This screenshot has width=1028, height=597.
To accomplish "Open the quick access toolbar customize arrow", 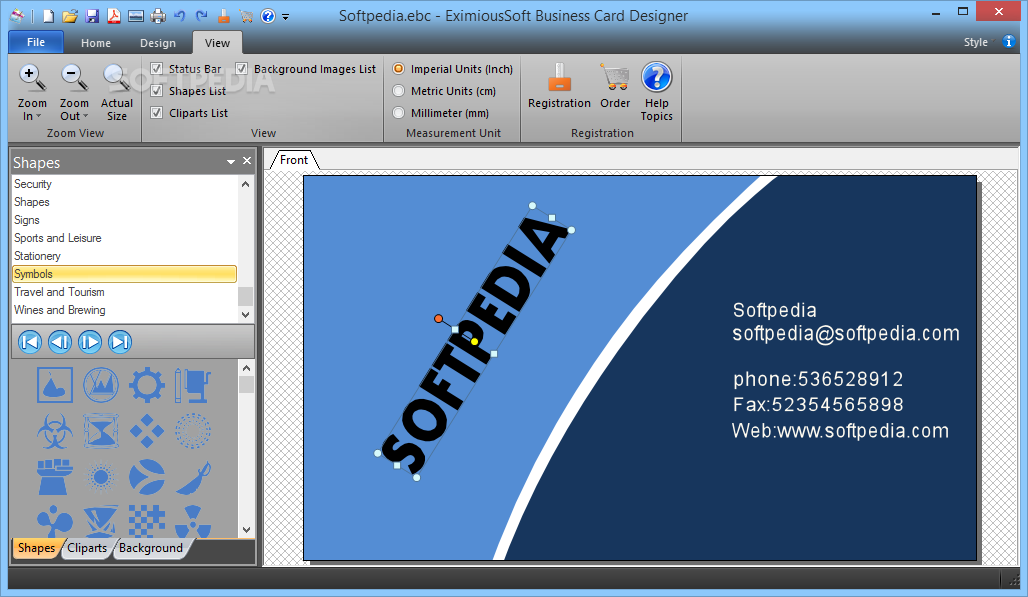I will tap(285, 17).
